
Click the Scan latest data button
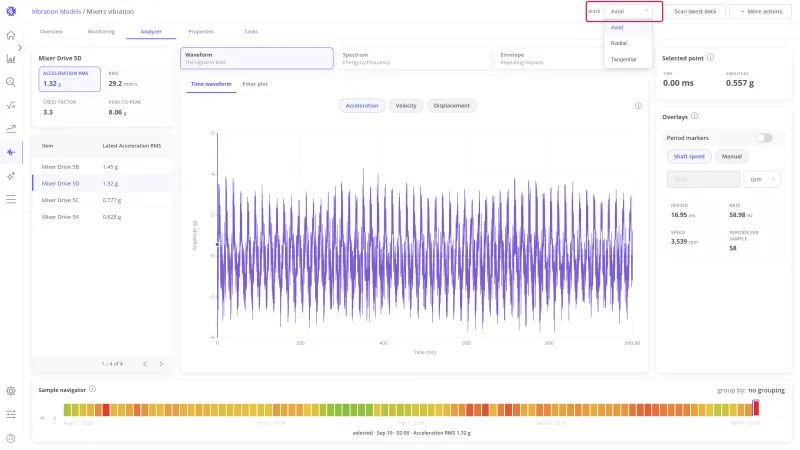(x=695, y=11)
